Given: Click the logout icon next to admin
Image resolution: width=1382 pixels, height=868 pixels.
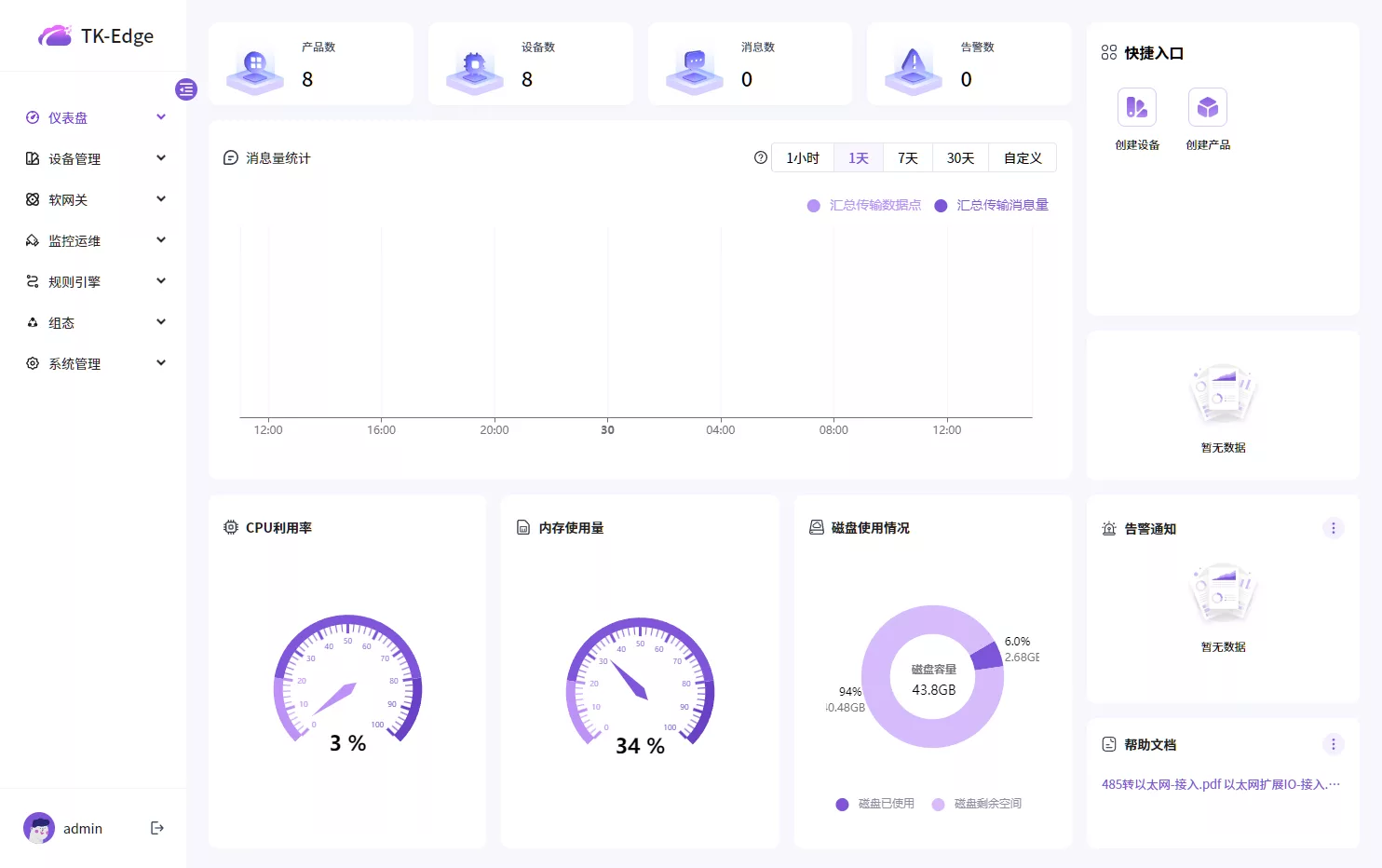Looking at the screenshot, I should pyautogui.click(x=157, y=828).
